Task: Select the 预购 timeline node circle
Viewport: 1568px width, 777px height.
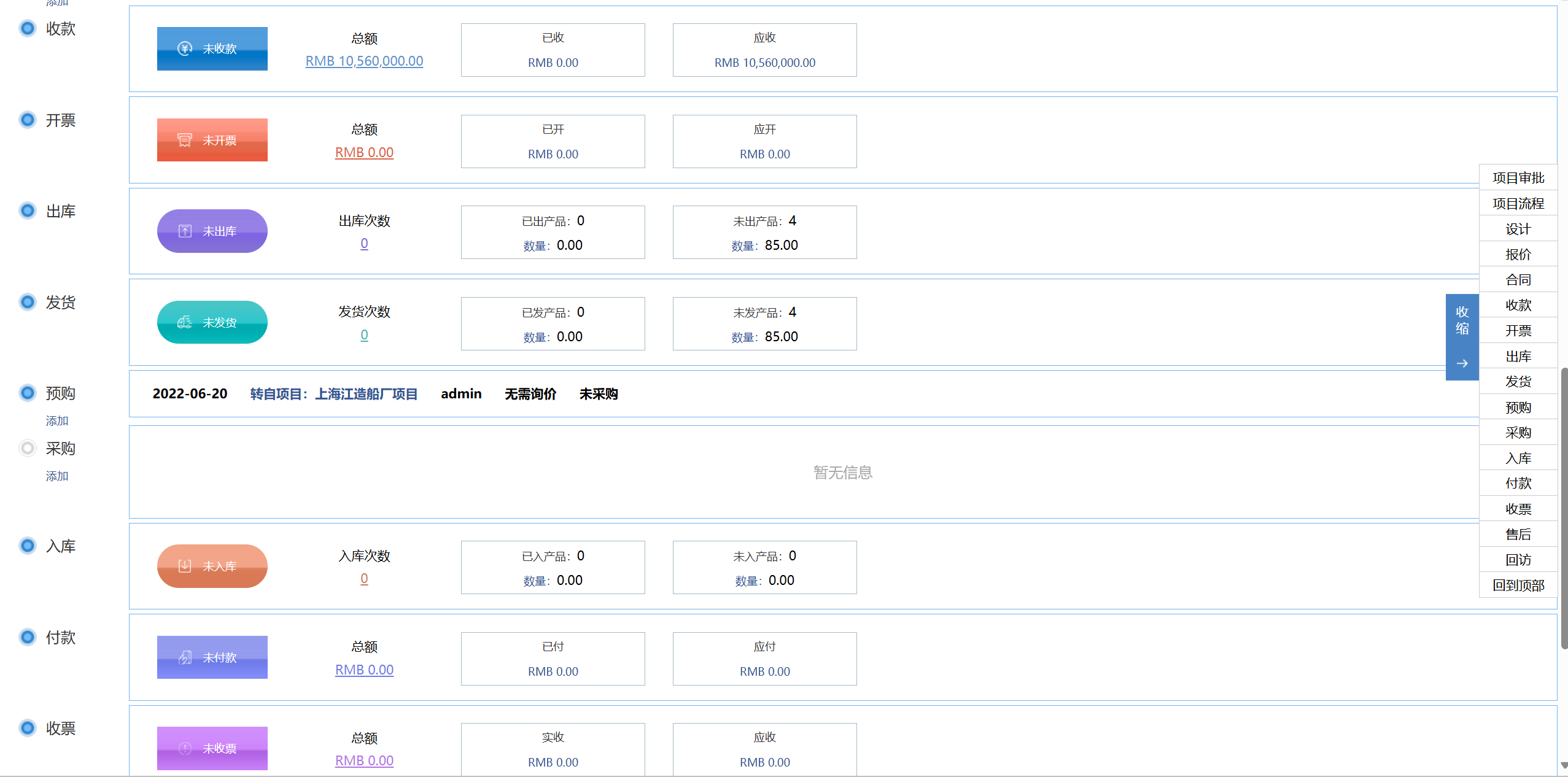Action: point(28,393)
